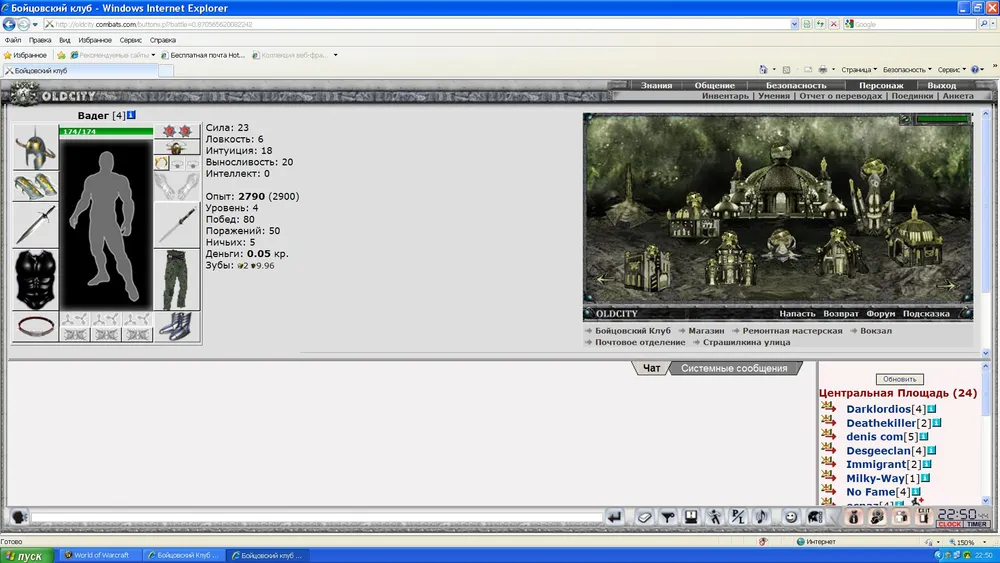Click the smiley emoticon chat icon
The image size is (1000, 563).
pyautogui.click(x=791, y=517)
